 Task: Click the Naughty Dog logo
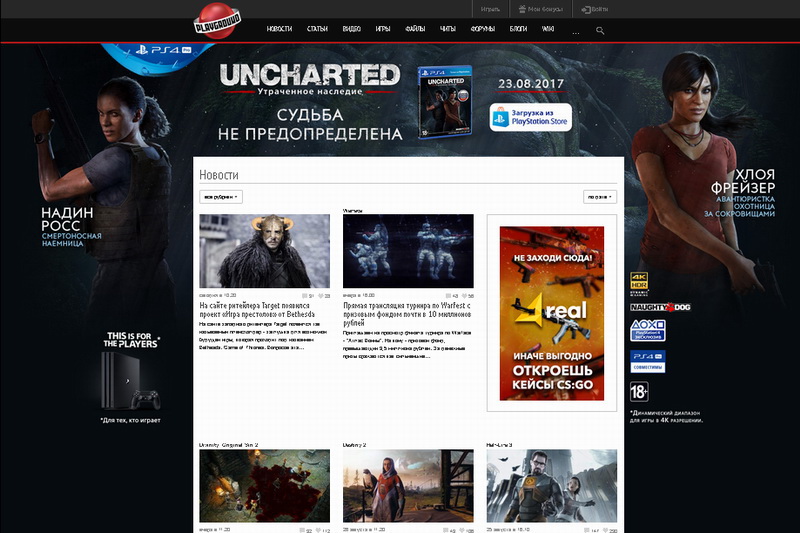click(x=660, y=307)
